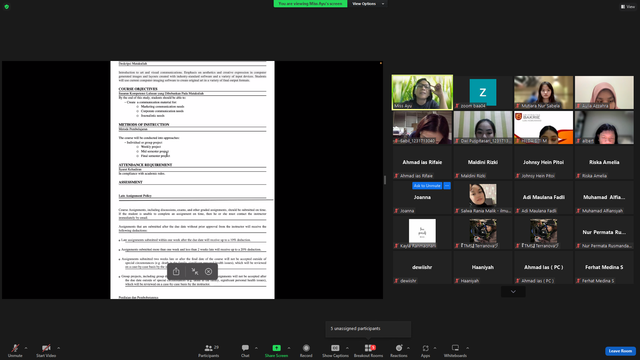The image size is (640, 360).
Task: Select Johnsy Hein Pitoi's tile
Action: coord(543,162)
